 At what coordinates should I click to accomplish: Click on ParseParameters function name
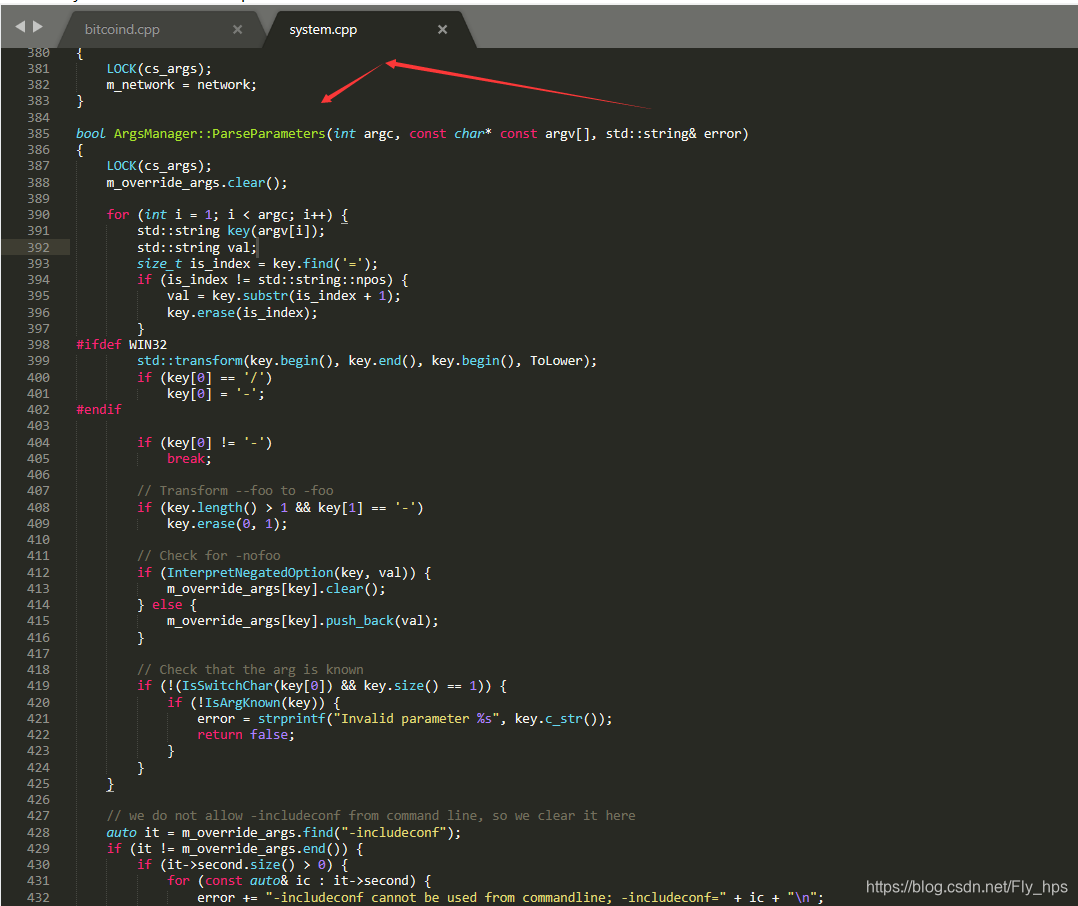click(x=268, y=133)
